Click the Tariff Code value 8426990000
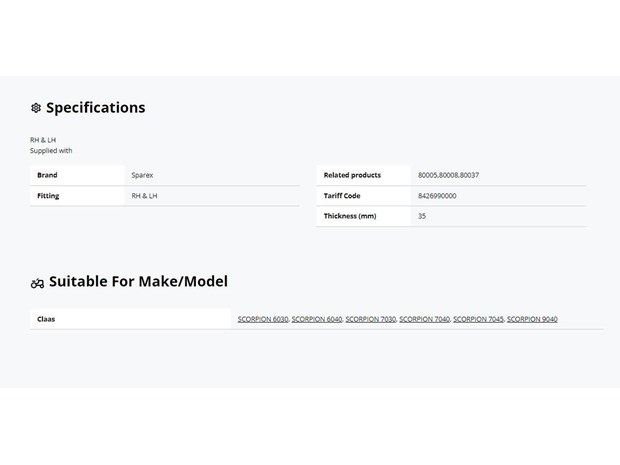Screen dimensions: 620x465 click(x=437, y=196)
